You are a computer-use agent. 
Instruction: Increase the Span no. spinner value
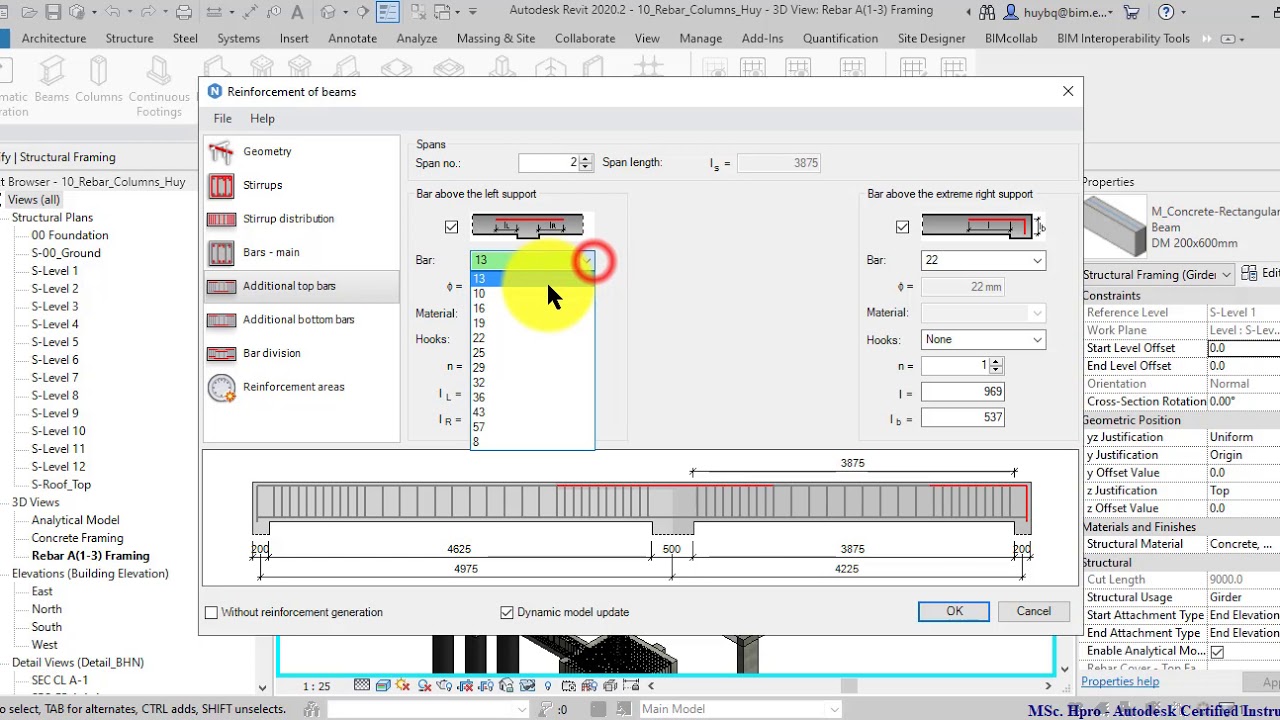point(586,158)
